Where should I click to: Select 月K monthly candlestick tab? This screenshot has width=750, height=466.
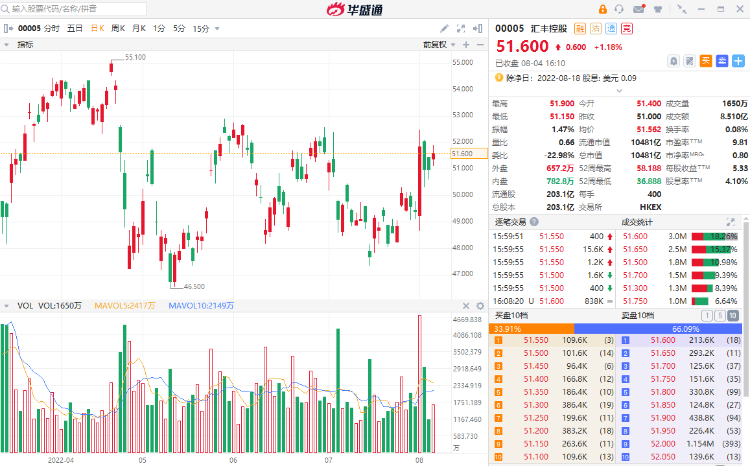[x=139, y=29]
